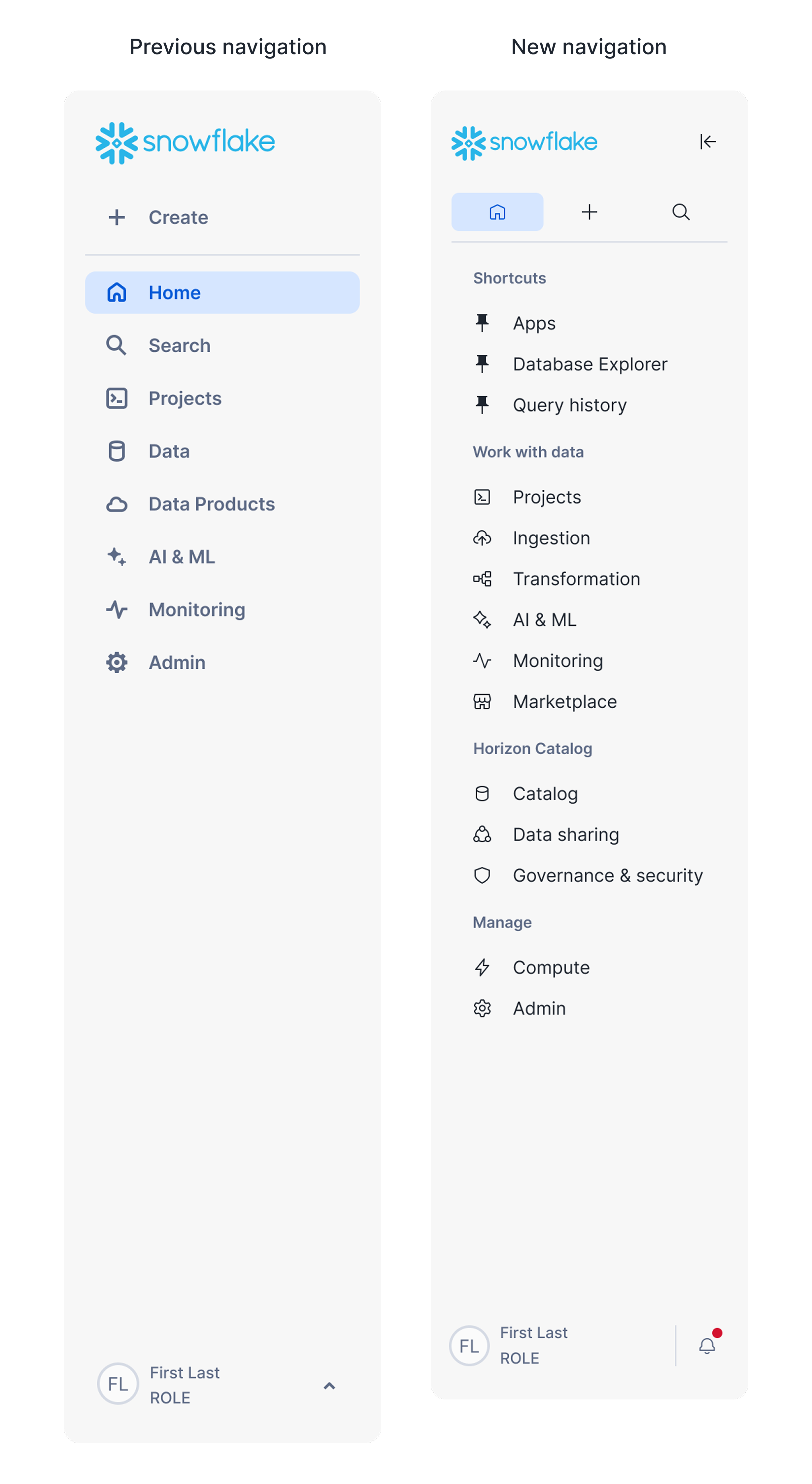Screen dimensions: 812x1484
Task: Unpin Database Explorer shortcut
Action: [482, 364]
